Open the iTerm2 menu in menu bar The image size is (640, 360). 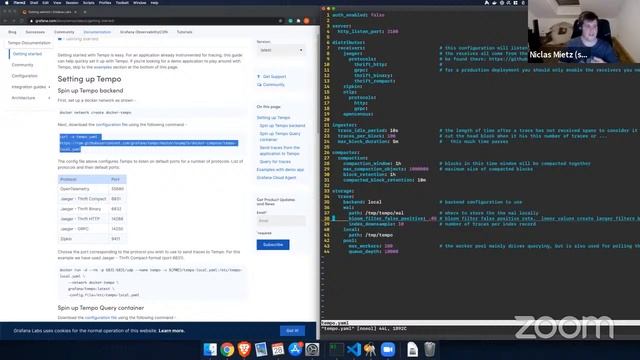pyautogui.click(x=19, y=2)
